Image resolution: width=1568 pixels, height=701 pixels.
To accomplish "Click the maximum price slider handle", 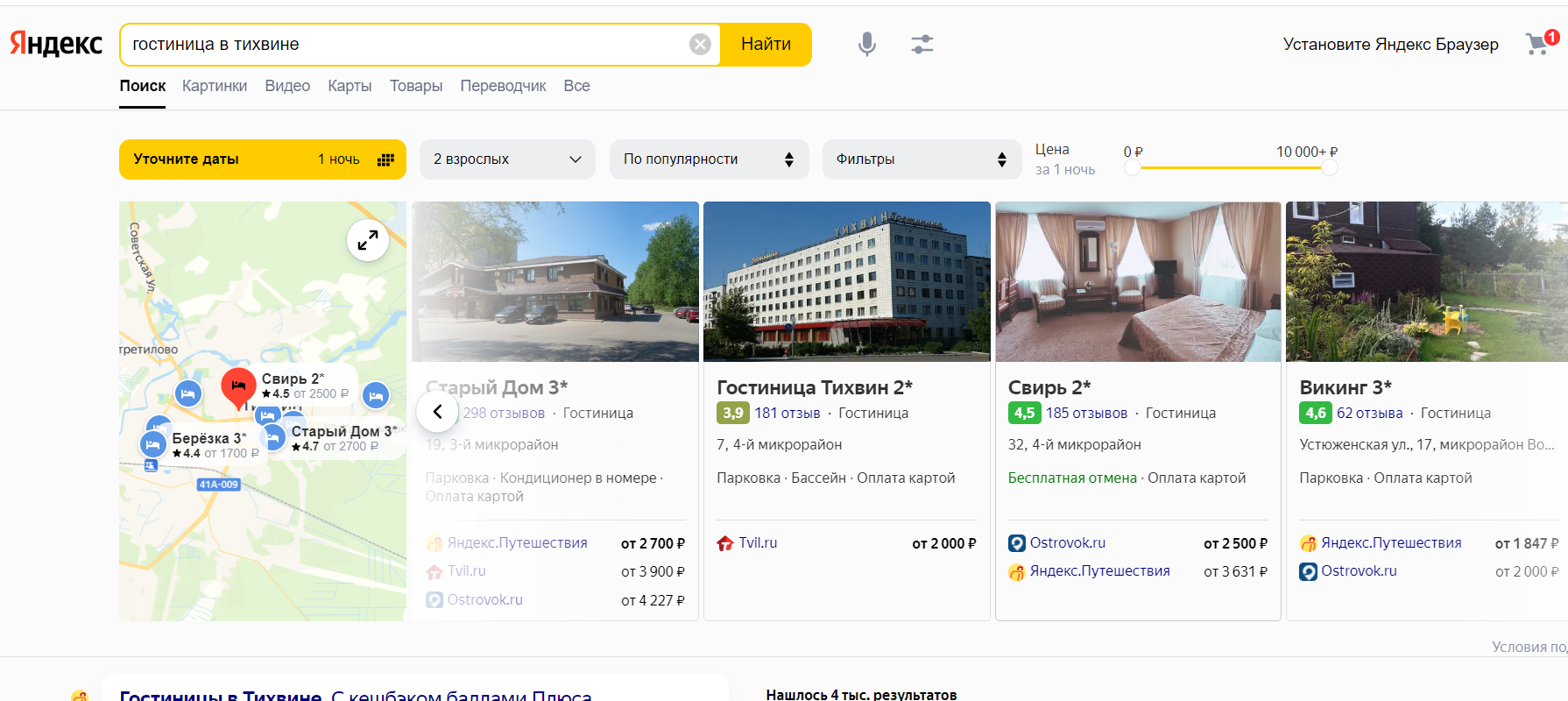I will (x=1330, y=167).
